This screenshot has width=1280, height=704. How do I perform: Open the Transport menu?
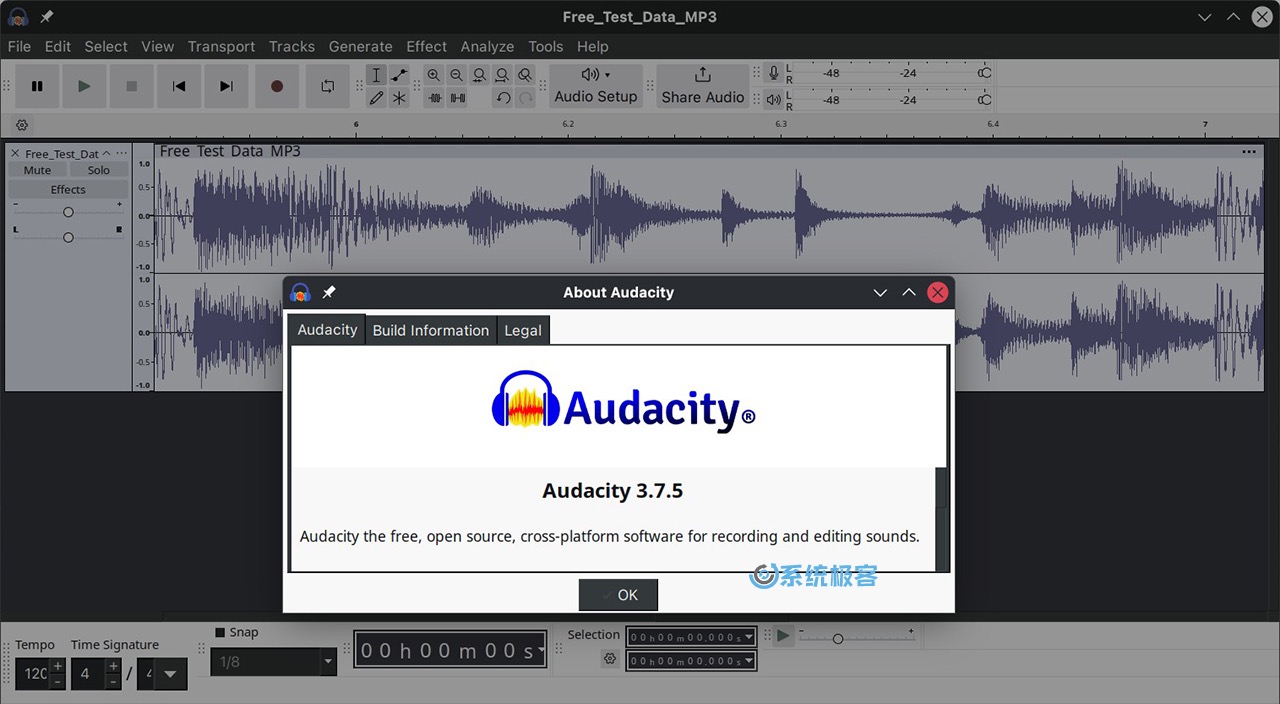(222, 46)
